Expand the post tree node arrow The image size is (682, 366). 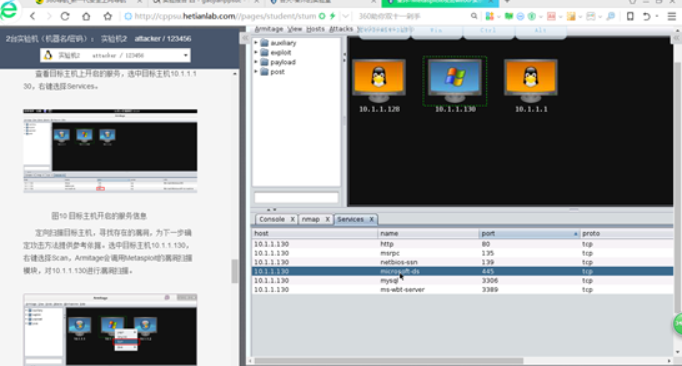click(256, 71)
